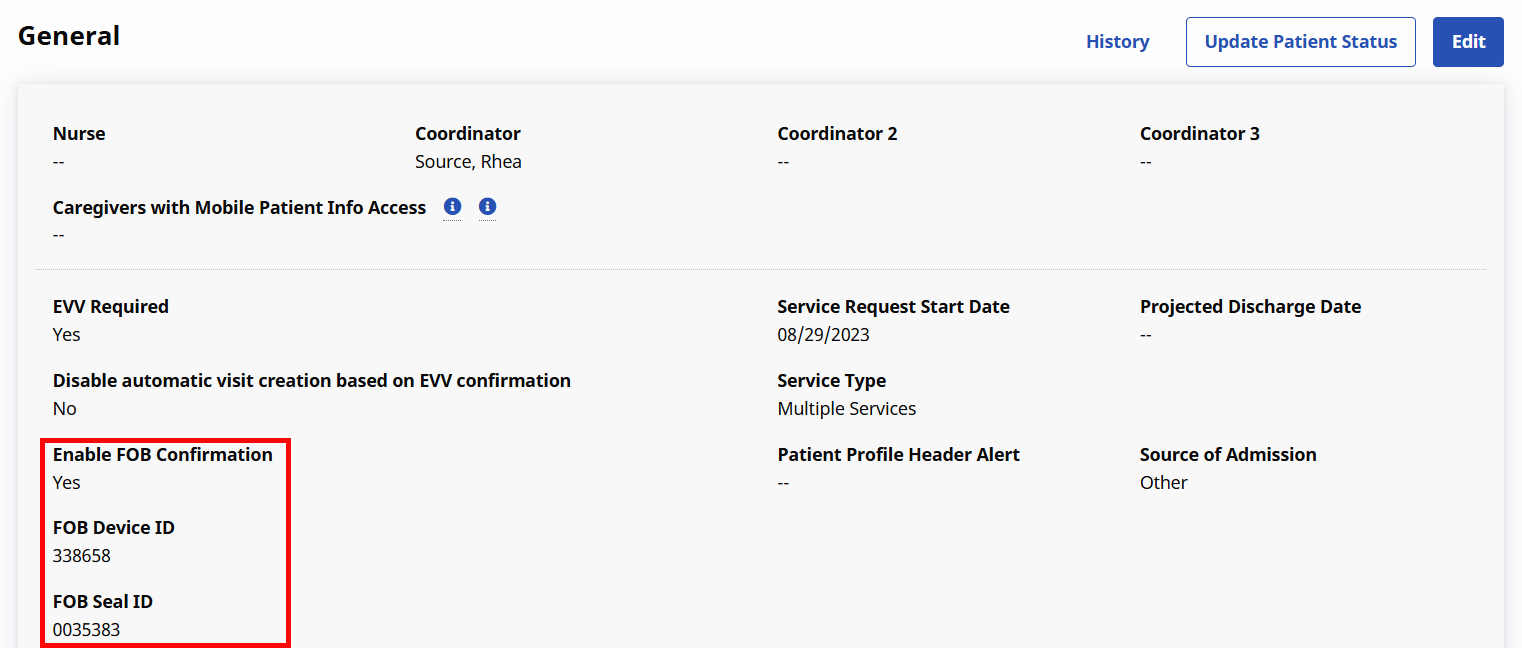This screenshot has width=1522, height=648.
Task: Click the Coordinator 2 label
Action: pos(837,133)
